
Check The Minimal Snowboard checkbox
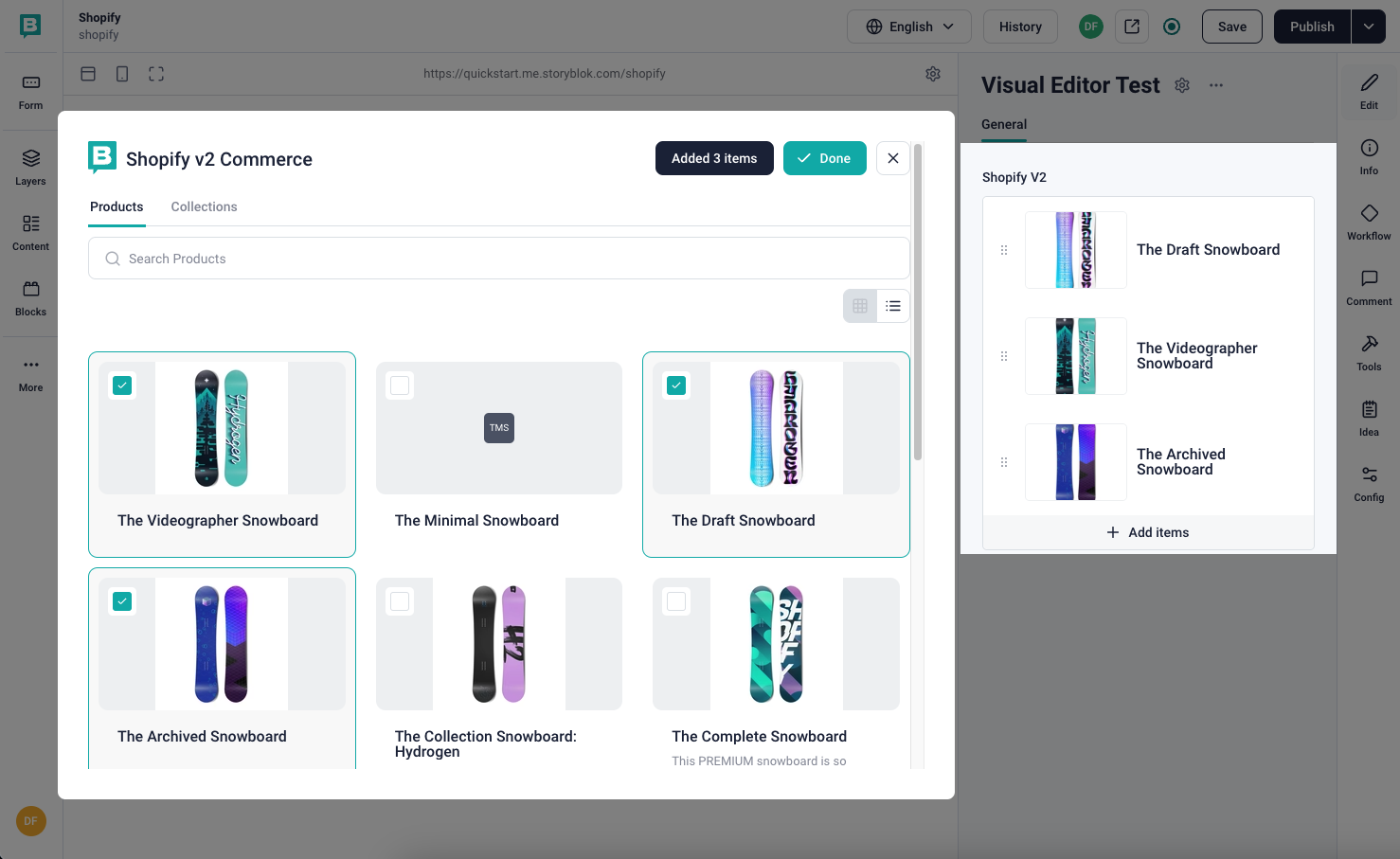tap(400, 385)
